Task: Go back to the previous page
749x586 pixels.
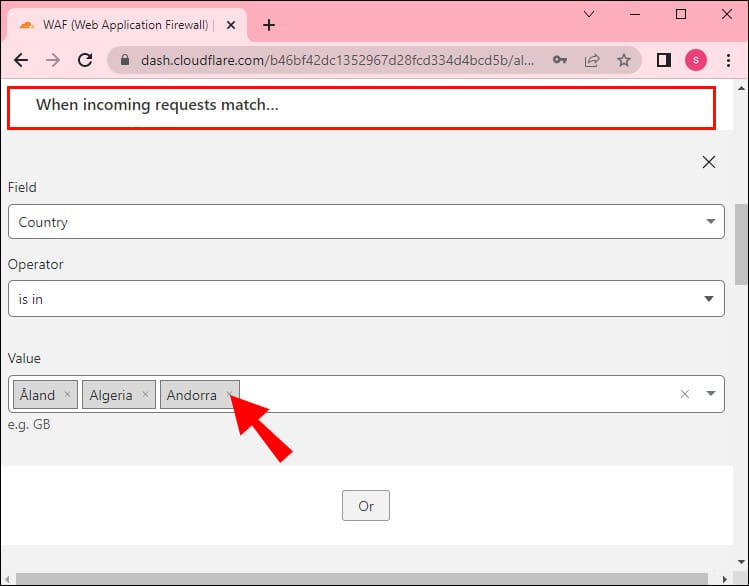Action: point(21,60)
